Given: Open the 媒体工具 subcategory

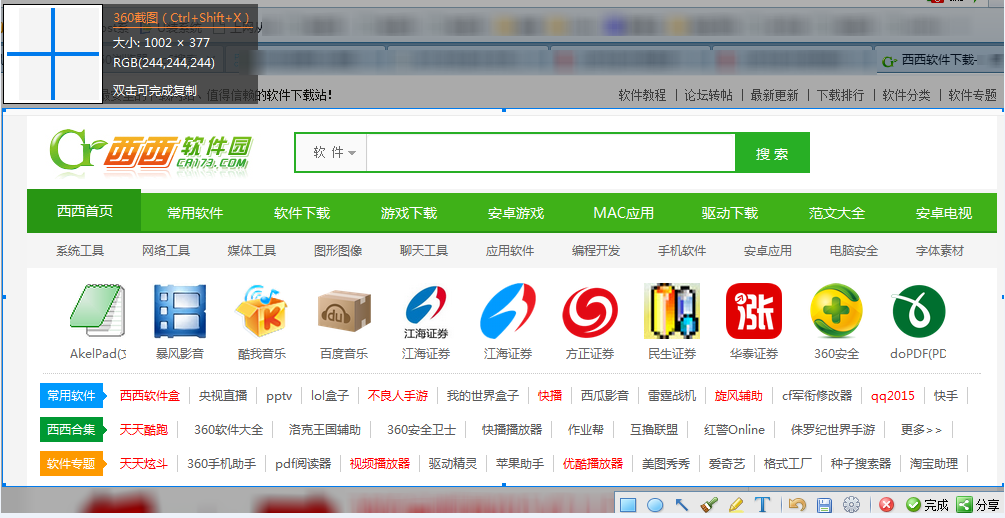Looking at the screenshot, I should point(252,251).
